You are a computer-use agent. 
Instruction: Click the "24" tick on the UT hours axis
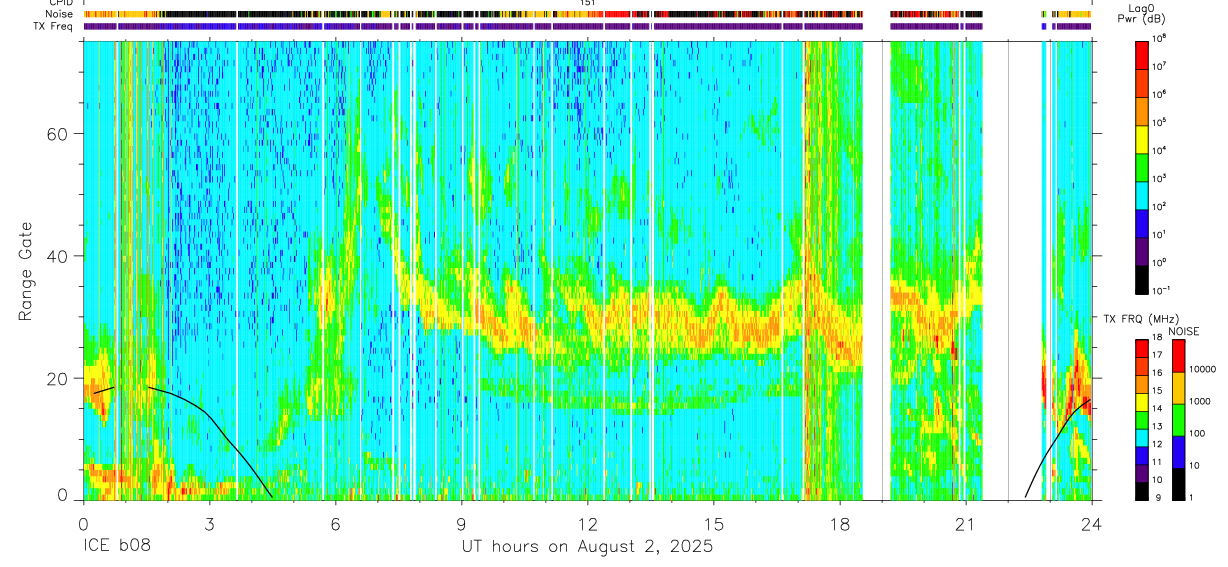pyautogui.click(x=1092, y=523)
